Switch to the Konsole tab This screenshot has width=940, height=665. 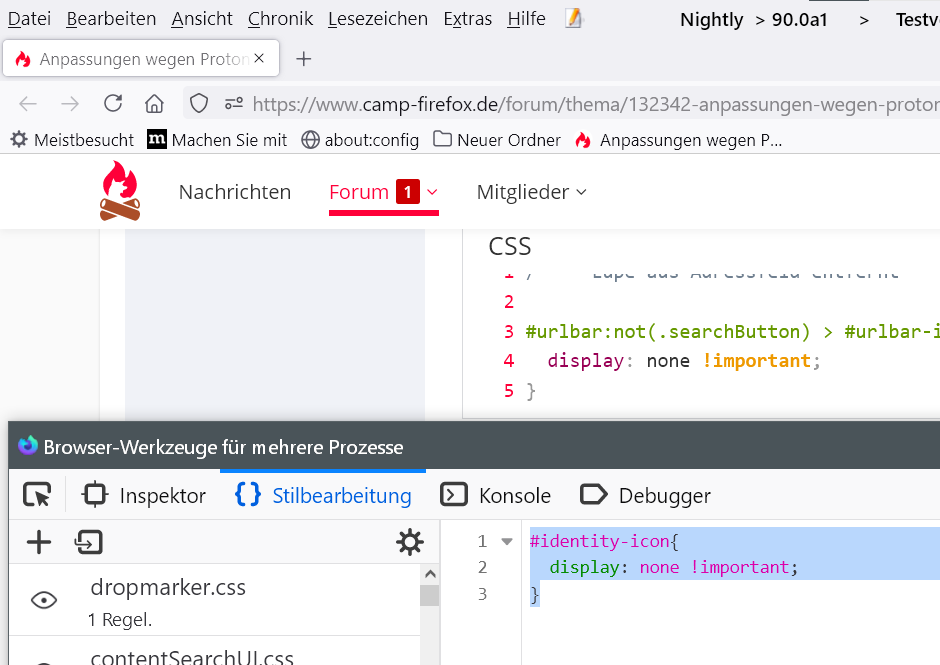pos(496,496)
